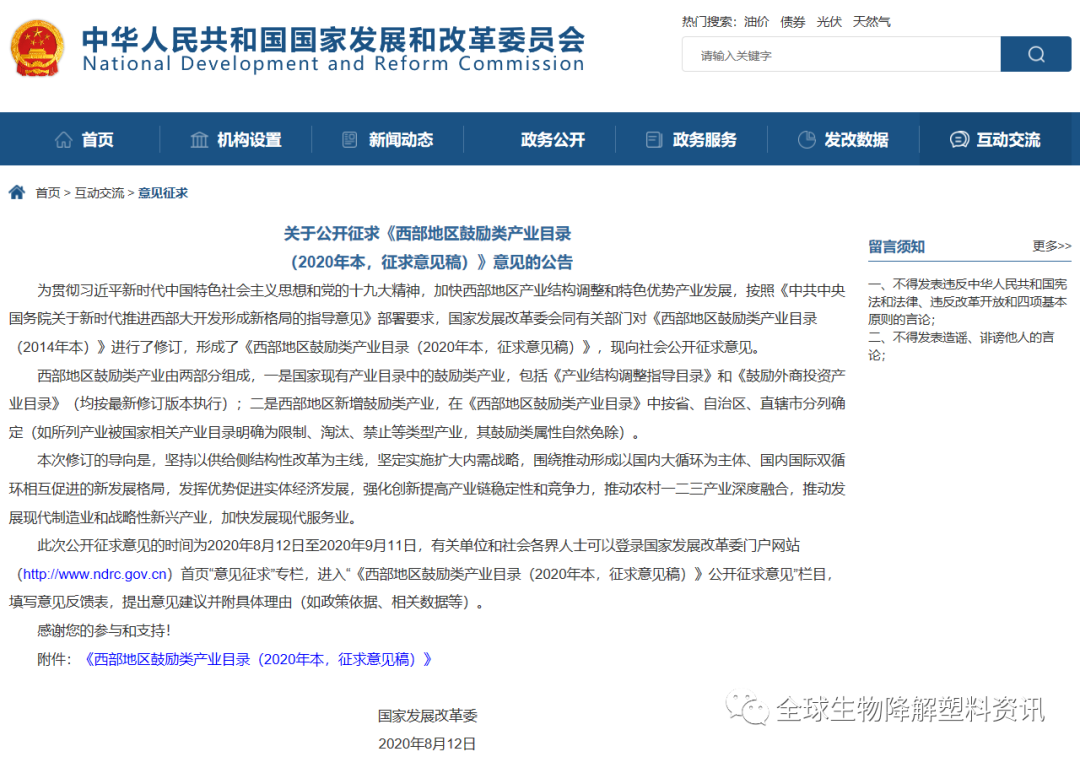Select hot search term 天然气
Viewport: 1080px width, 757px height.
pos(871,21)
